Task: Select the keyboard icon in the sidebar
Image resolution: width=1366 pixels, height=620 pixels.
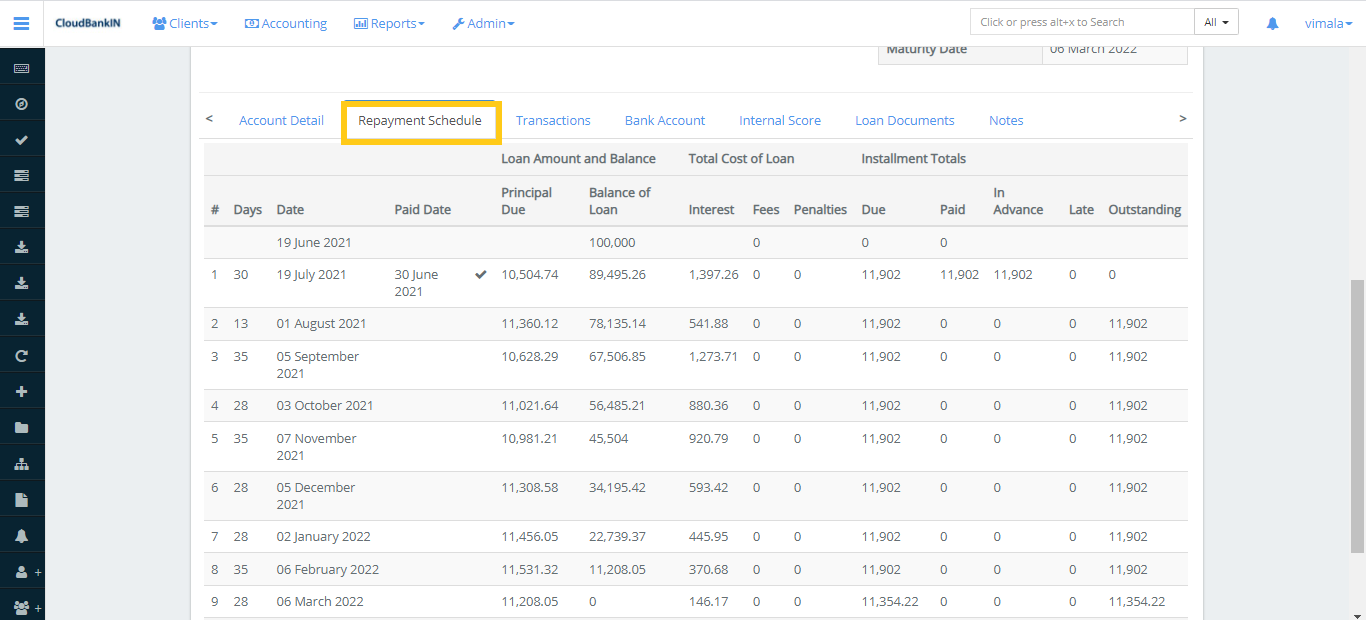Action: pyautogui.click(x=21, y=68)
